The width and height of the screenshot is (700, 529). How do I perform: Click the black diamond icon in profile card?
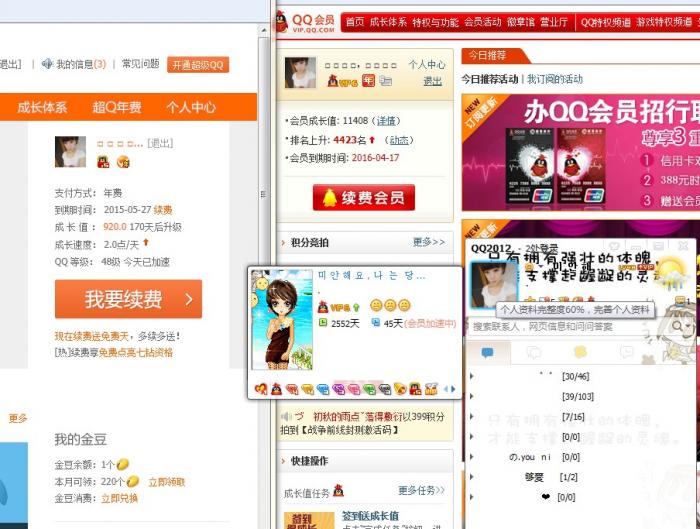point(384,389)
